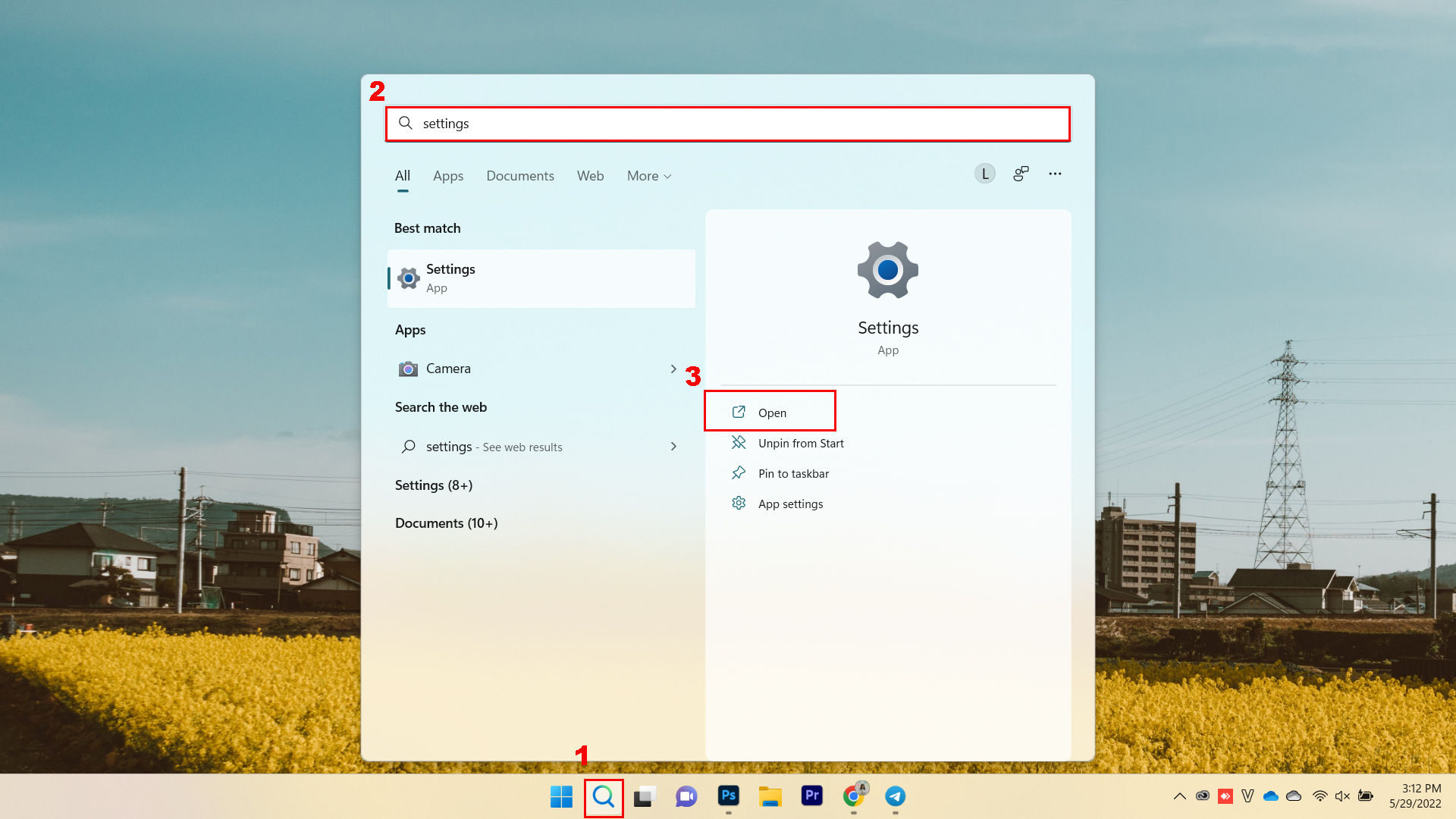
Task: Click the Photoshop icon in taskbar
Action: [x=728, y=796]
